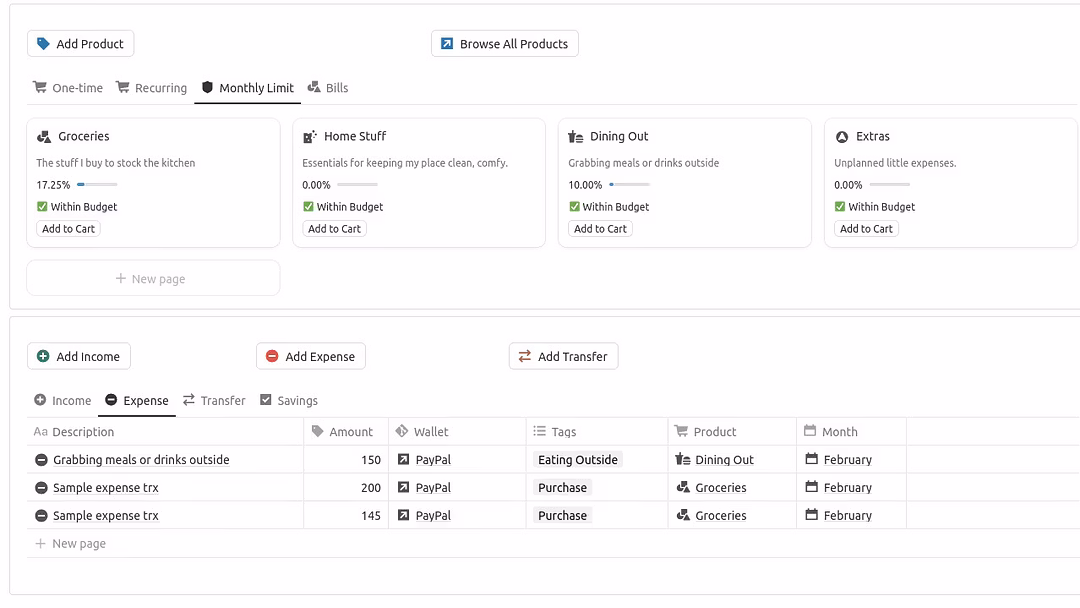Click the Browse All Products button
Screen dimensions: 1080x608
click(x=504, y=44)
